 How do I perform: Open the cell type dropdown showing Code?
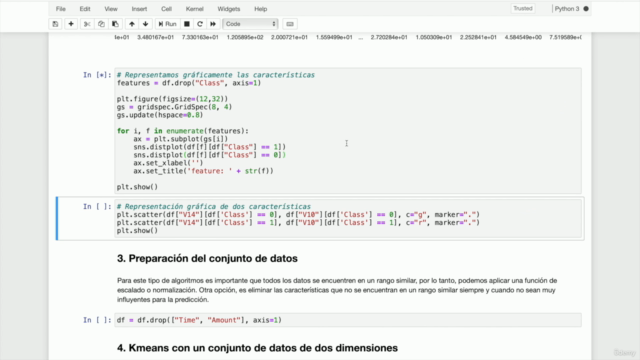tap(250, 24)
